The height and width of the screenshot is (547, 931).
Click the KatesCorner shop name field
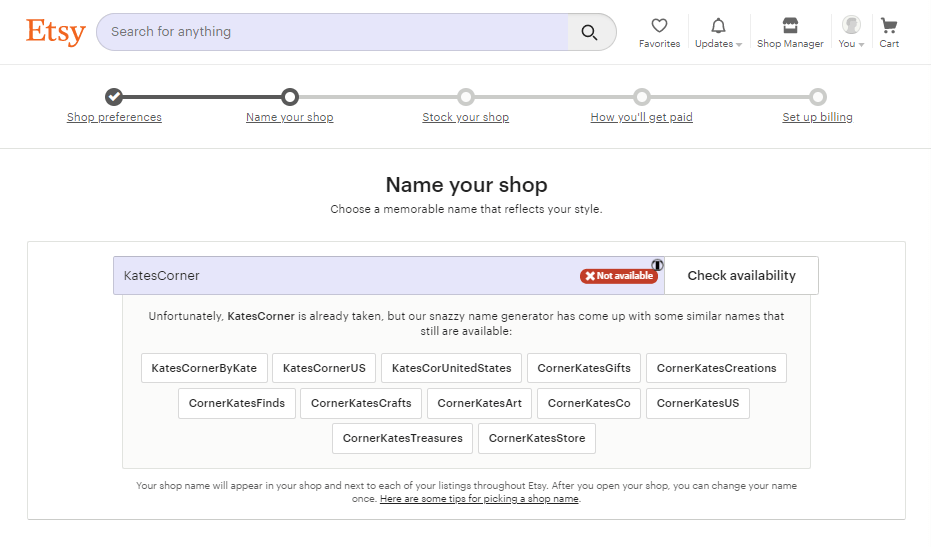(x=389, y=276)
